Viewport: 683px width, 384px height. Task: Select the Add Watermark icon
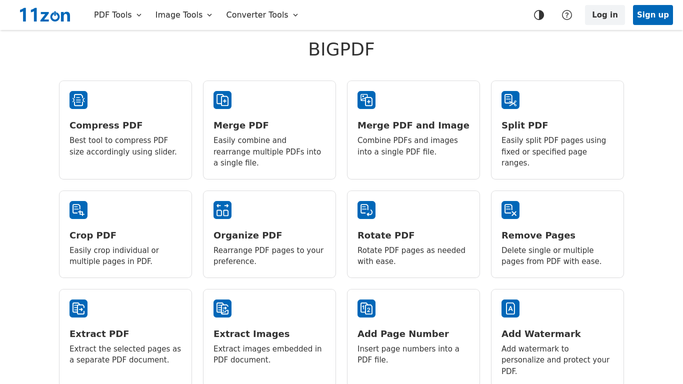510,309
